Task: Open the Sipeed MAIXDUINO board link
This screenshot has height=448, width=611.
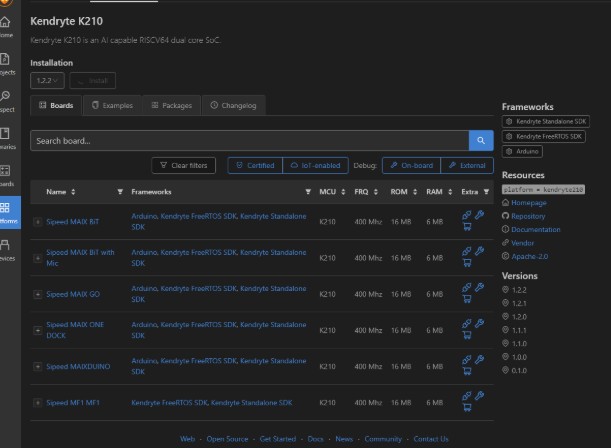Action: point(78,367)
